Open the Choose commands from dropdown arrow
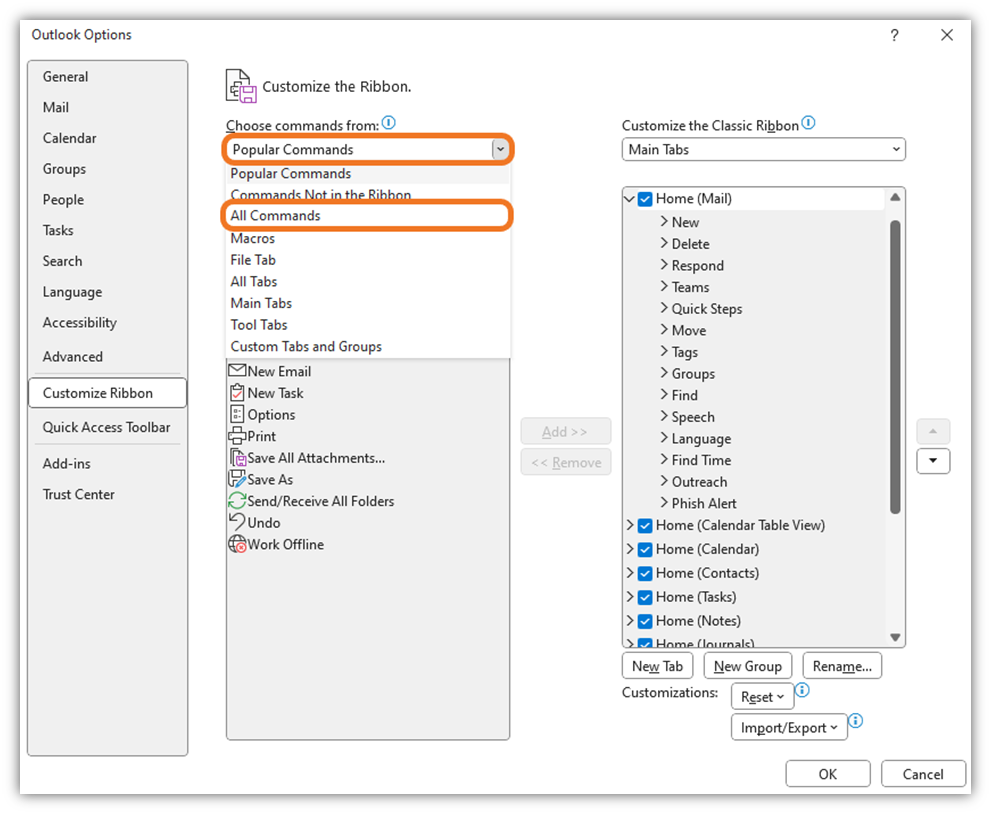 [500, 149]
